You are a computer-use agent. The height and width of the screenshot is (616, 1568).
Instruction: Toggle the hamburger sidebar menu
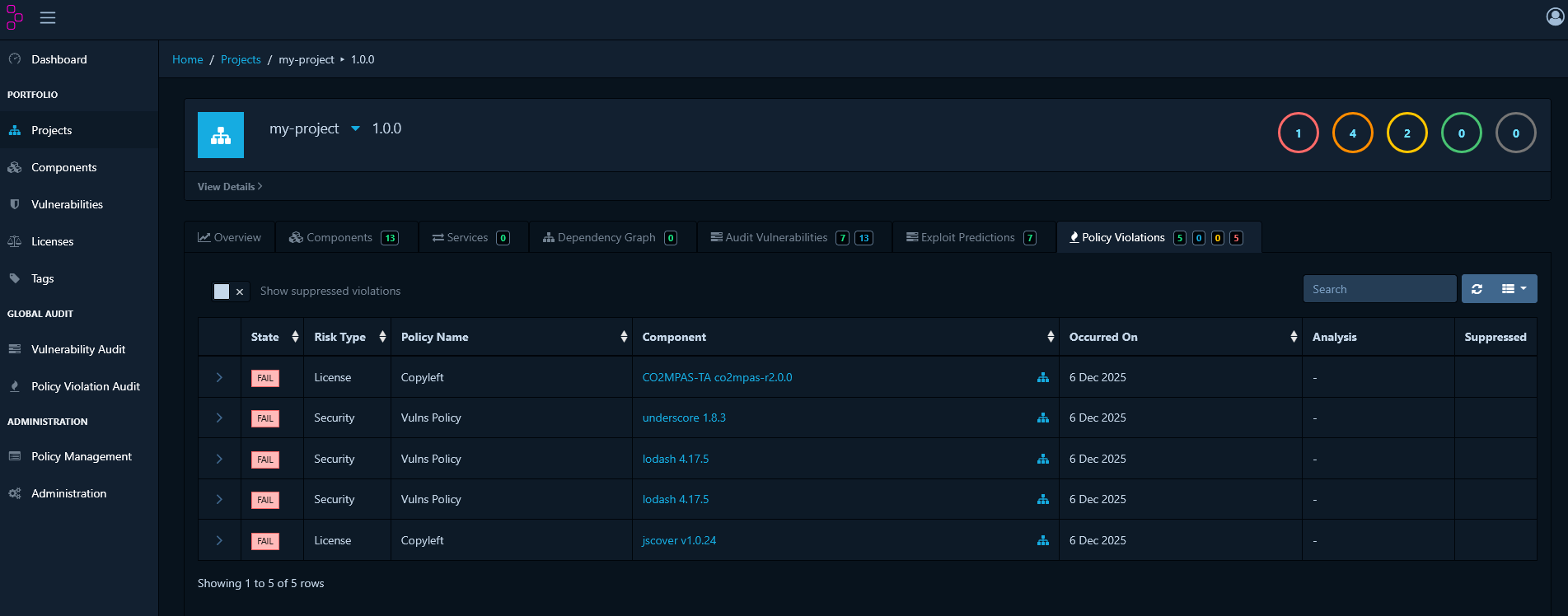click(48, 18)
